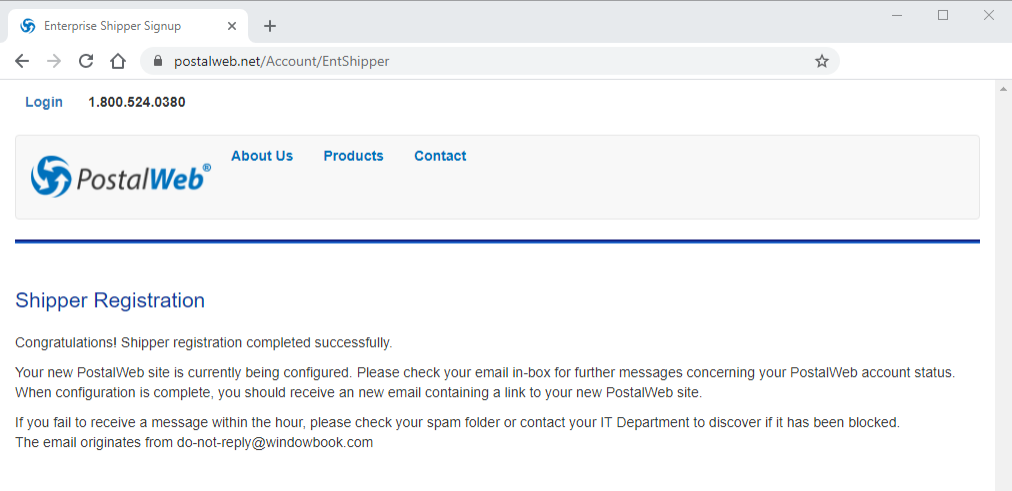The height and width of the screenshot is (491, 1012).
Task: Close the Enterprise Shipper Signup tab
Action: (x=232, y=26)
